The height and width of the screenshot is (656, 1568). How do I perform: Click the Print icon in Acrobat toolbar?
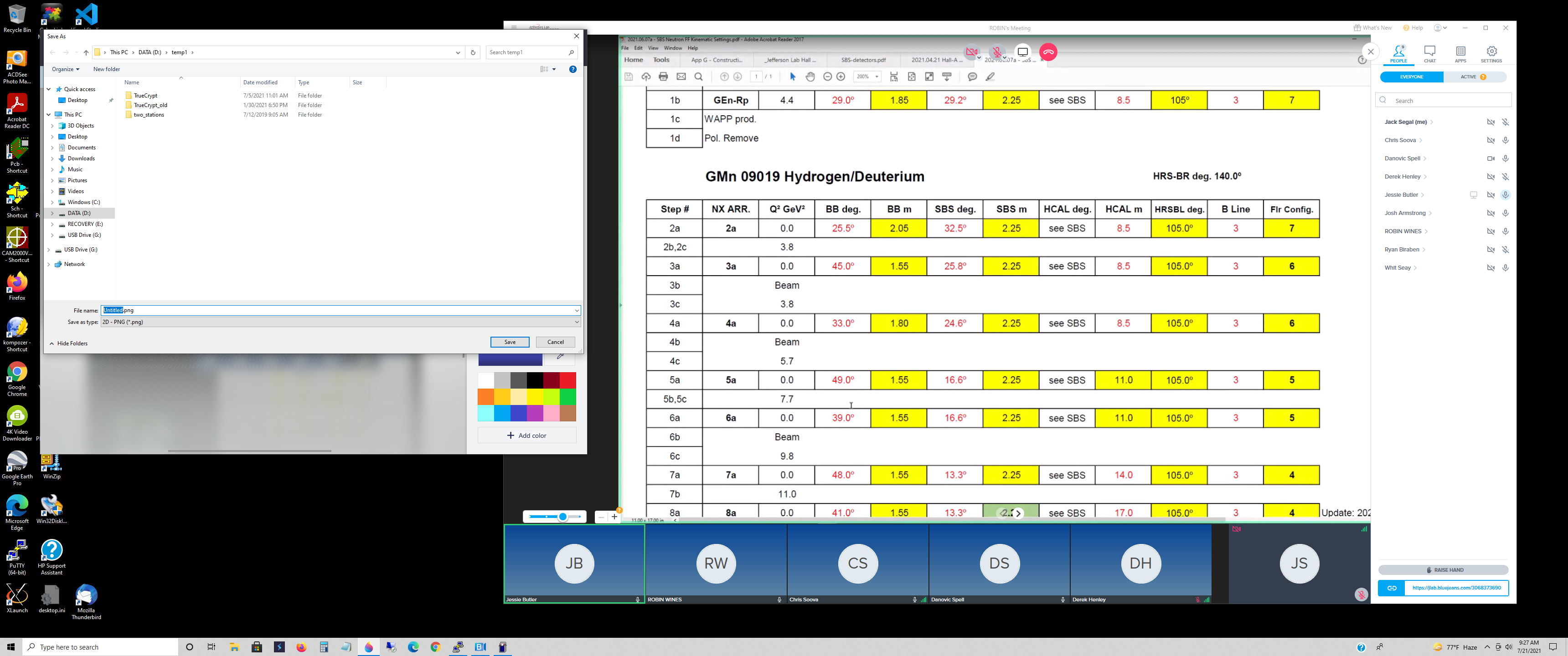(663, 77)
